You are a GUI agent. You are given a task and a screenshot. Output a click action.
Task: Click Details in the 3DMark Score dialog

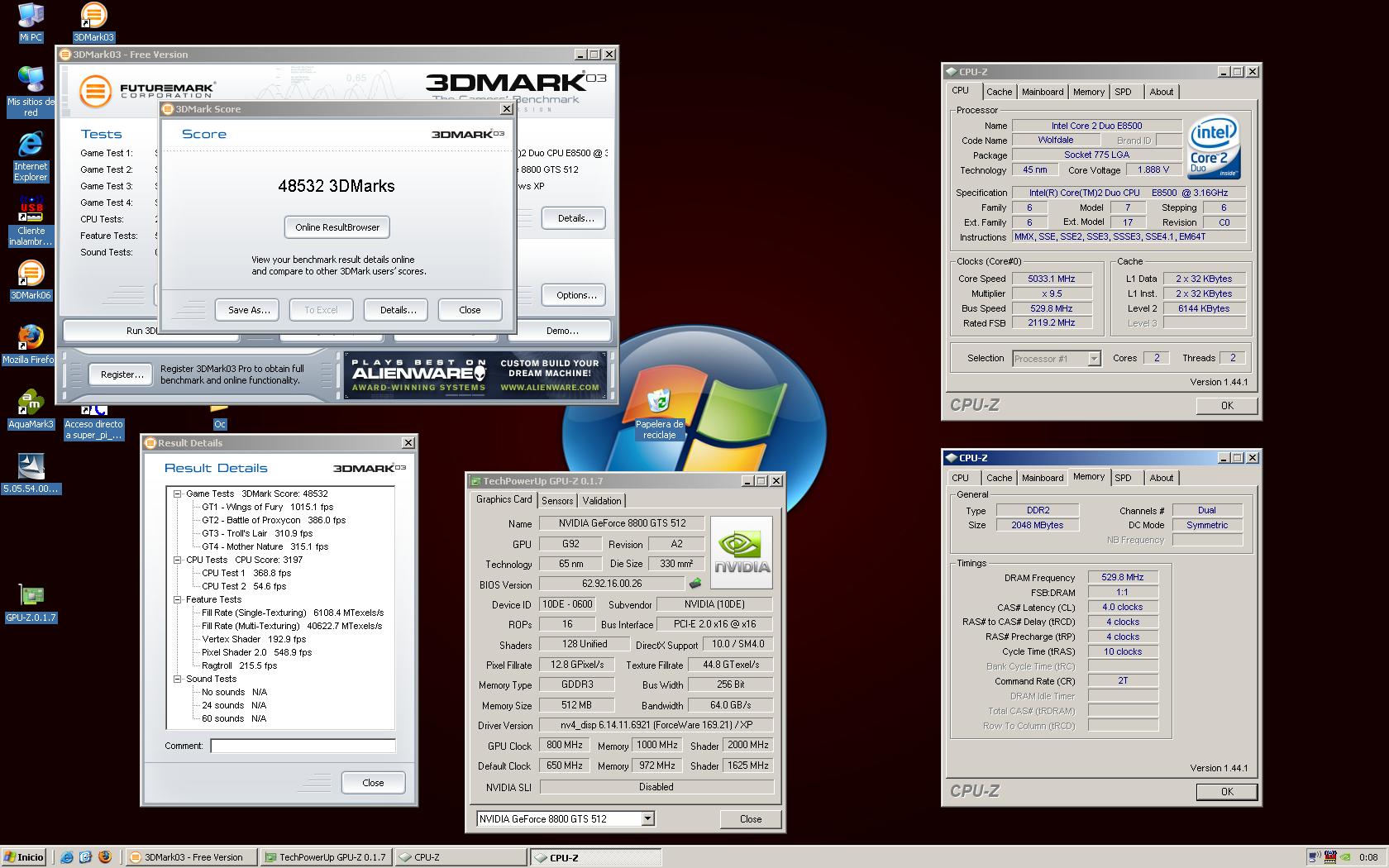[x=398, y=310]
